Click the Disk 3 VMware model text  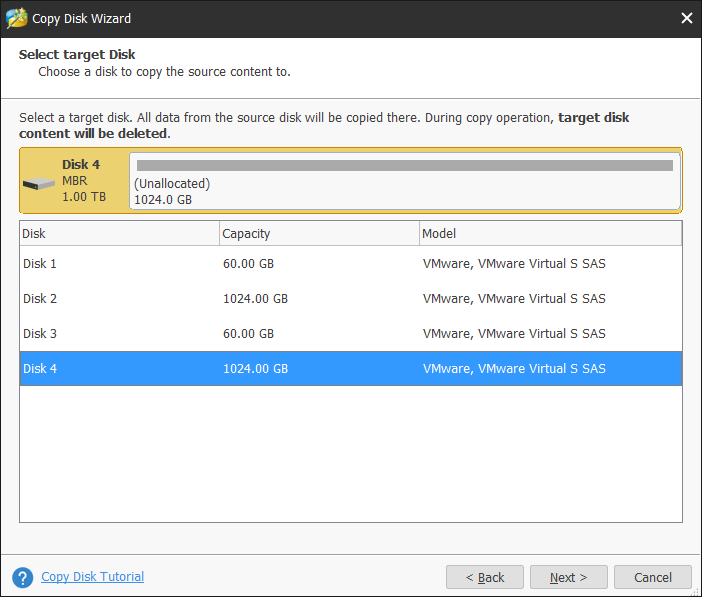[x=514, y=333]
